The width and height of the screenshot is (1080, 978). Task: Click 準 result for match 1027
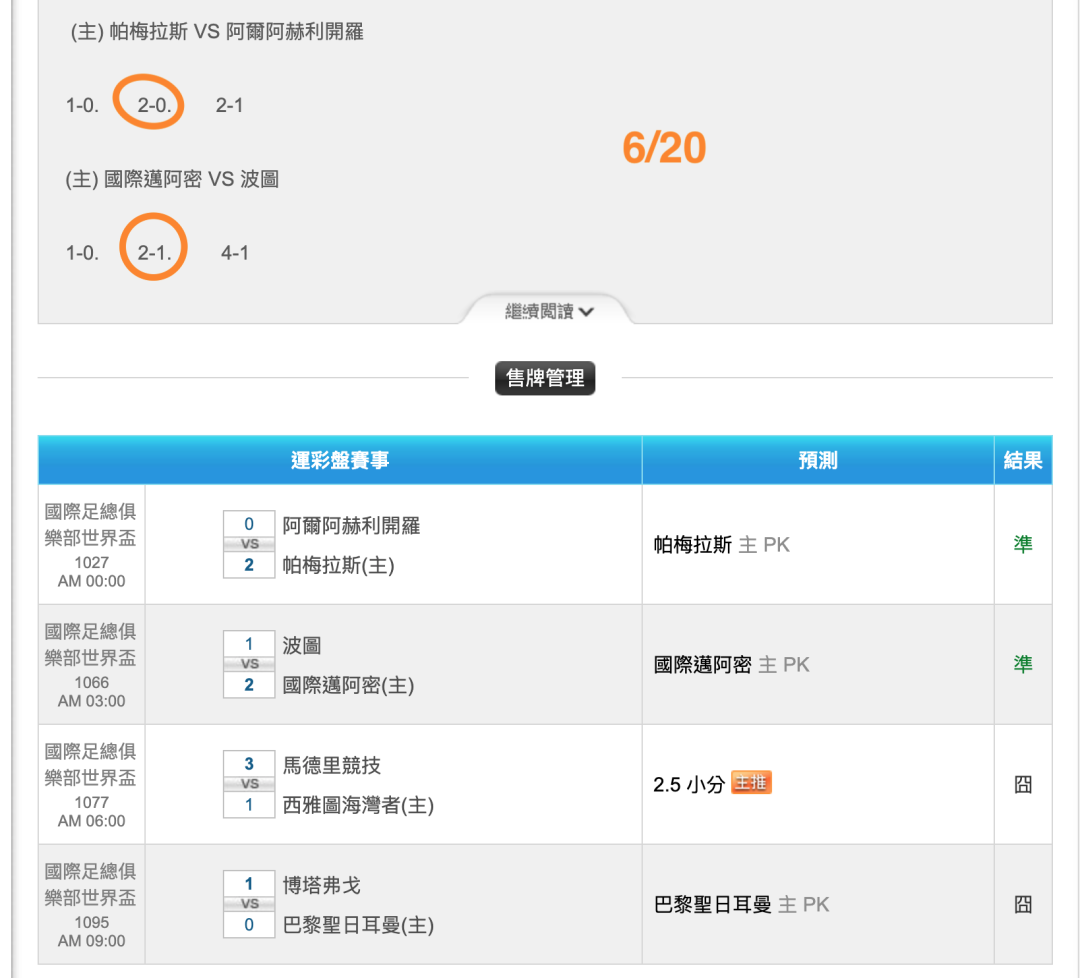coord(1023,545)
